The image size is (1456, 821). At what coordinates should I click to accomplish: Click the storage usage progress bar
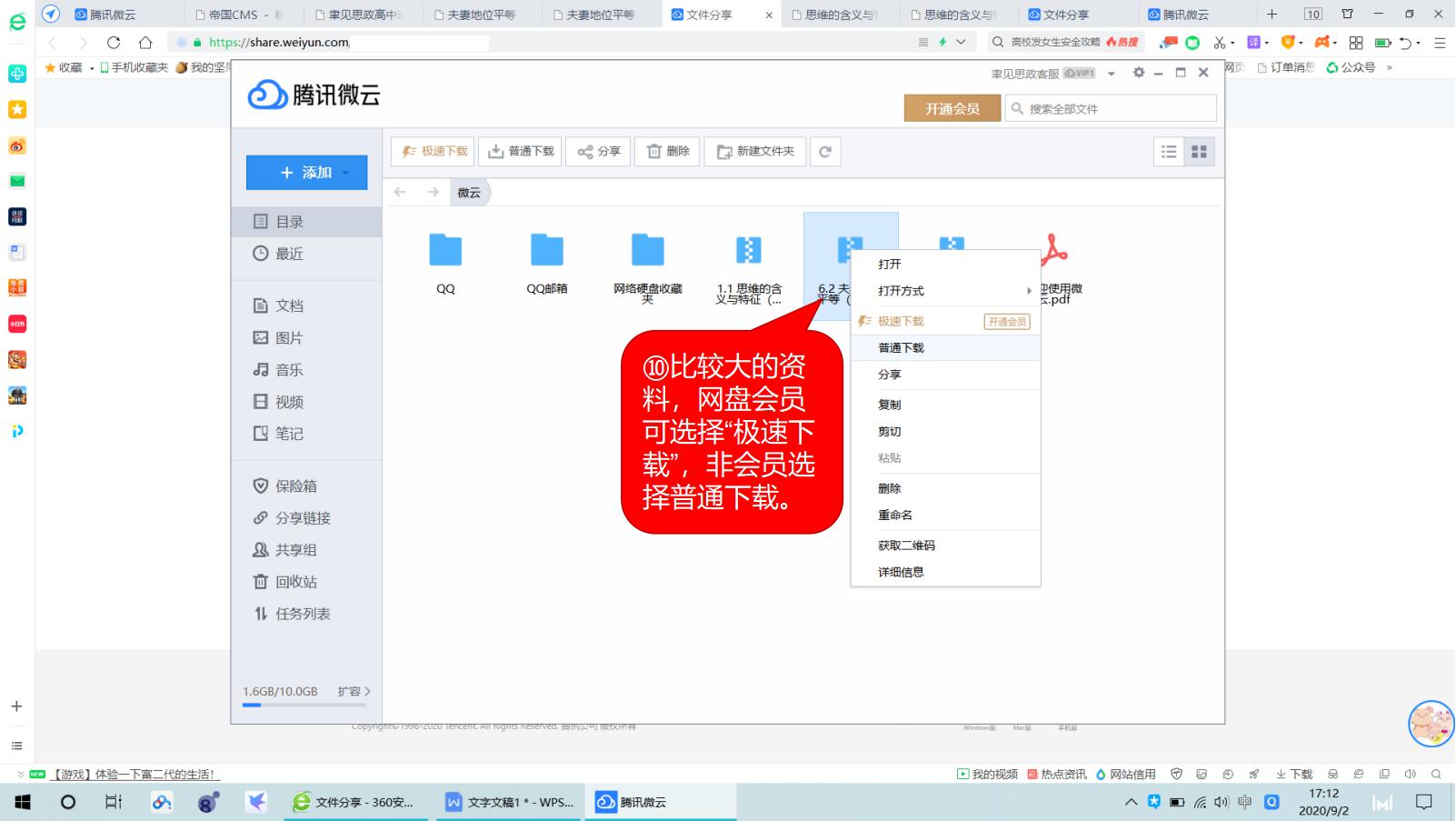[x=304, y=705]
